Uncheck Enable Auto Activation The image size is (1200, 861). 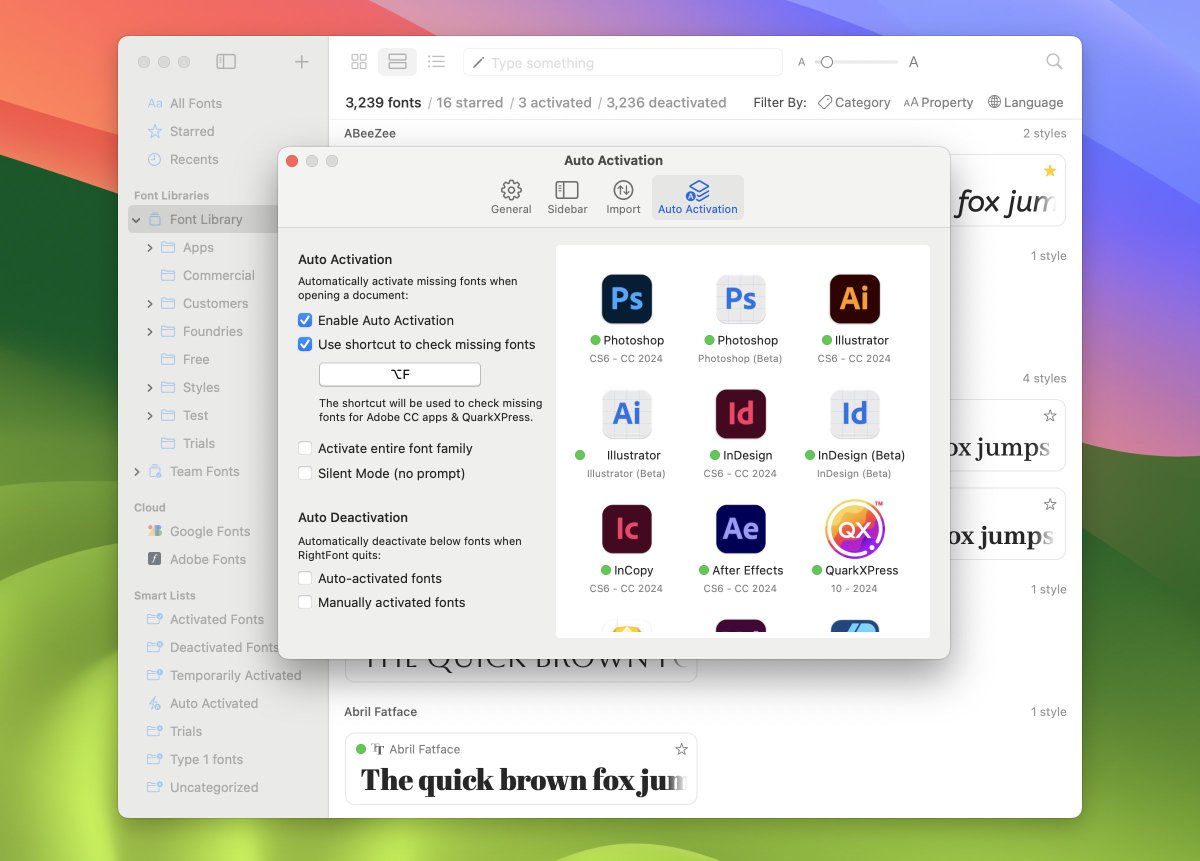coord(305,320)
